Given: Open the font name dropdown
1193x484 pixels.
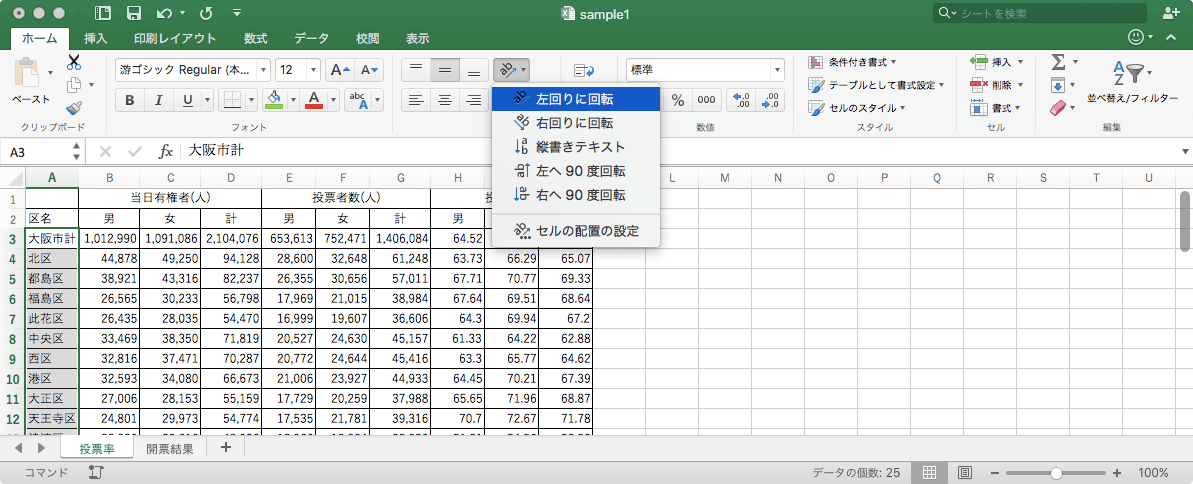Looking at the screenshot, I should (x=264, y=70).
